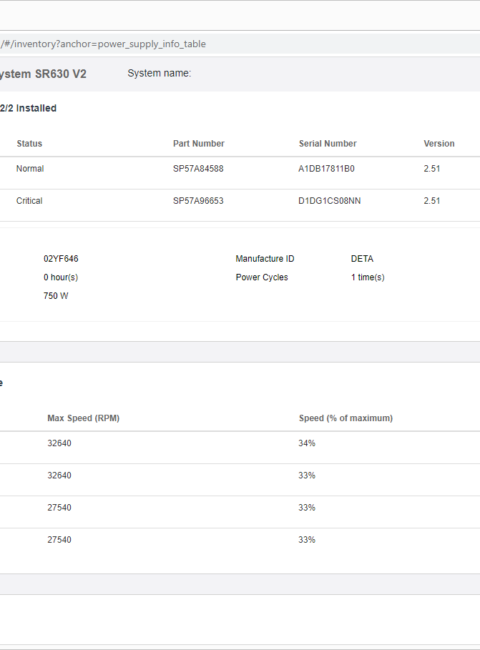
Task: Click the Power Cycles label
Action: click(262, 277)
